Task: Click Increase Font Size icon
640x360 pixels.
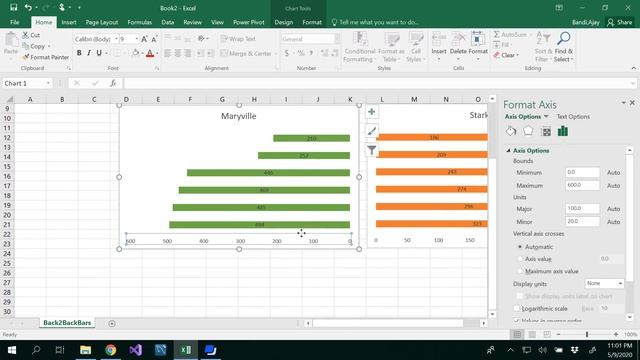Action: [x=144, y=39]
